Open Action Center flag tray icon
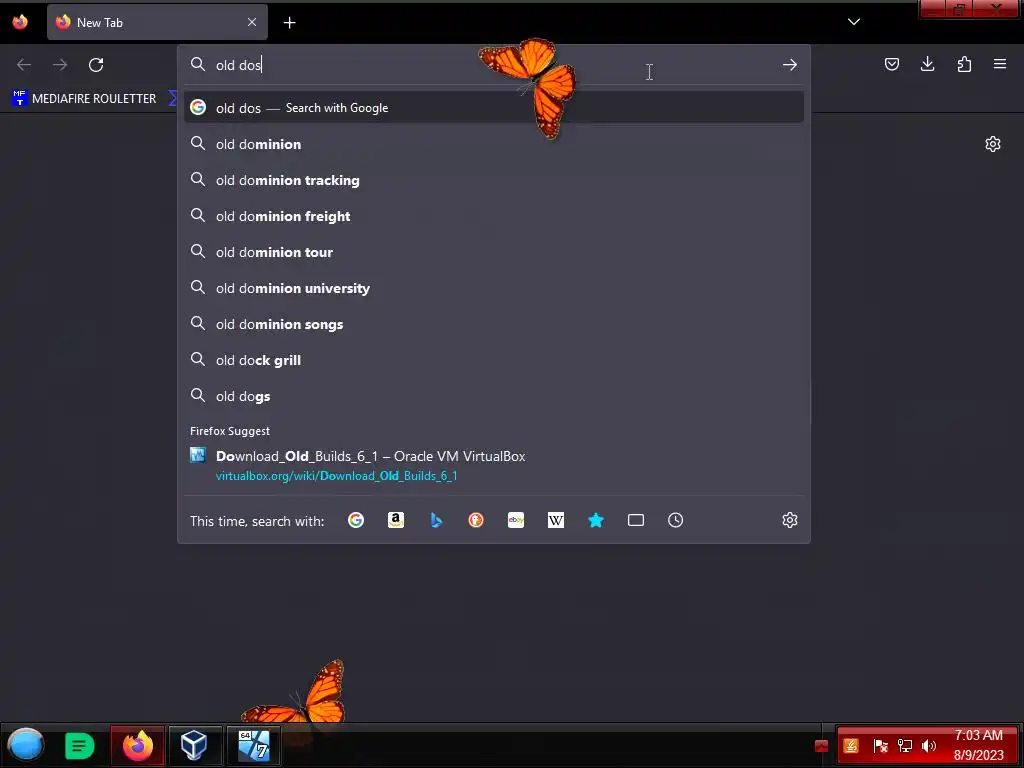1024x768 pixels. [880, 746]
